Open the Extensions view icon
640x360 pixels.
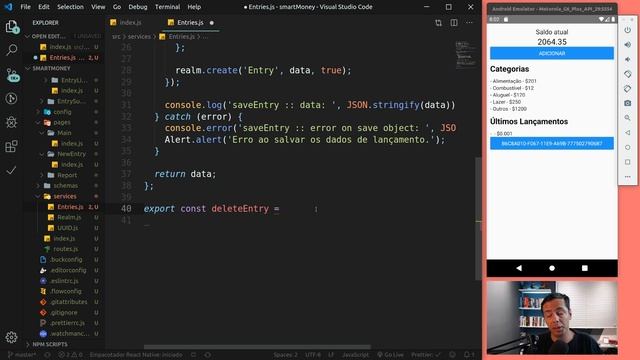click(x=11, y=146)
